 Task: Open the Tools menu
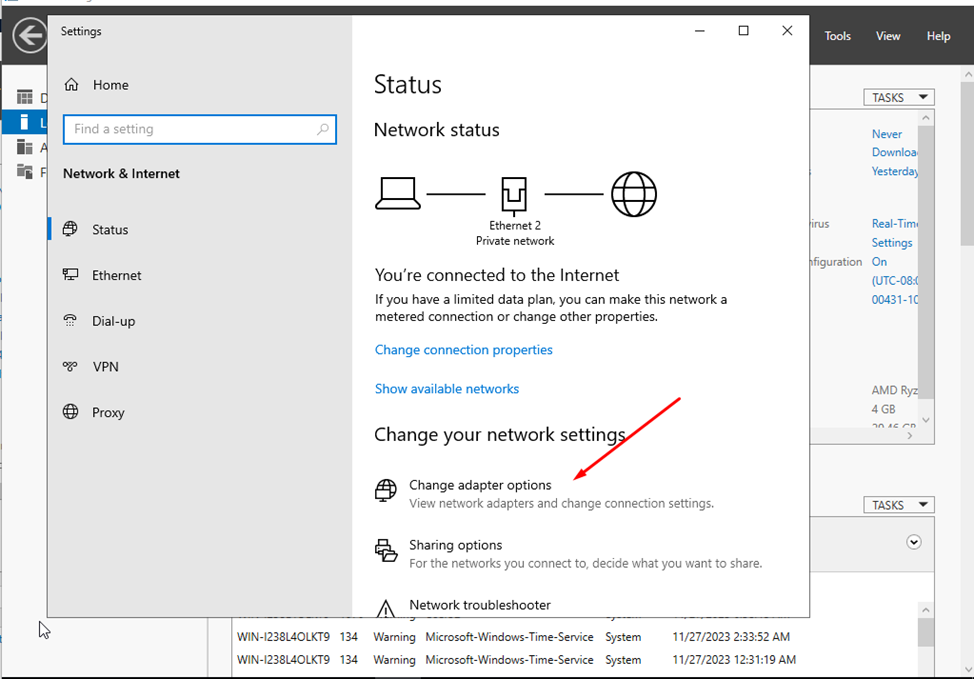tap(837, 36)
